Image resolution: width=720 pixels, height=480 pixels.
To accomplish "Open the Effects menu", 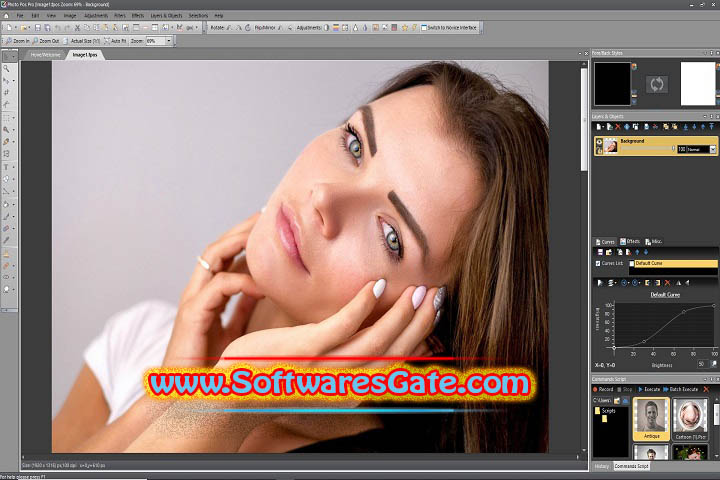I will (138, 16).
